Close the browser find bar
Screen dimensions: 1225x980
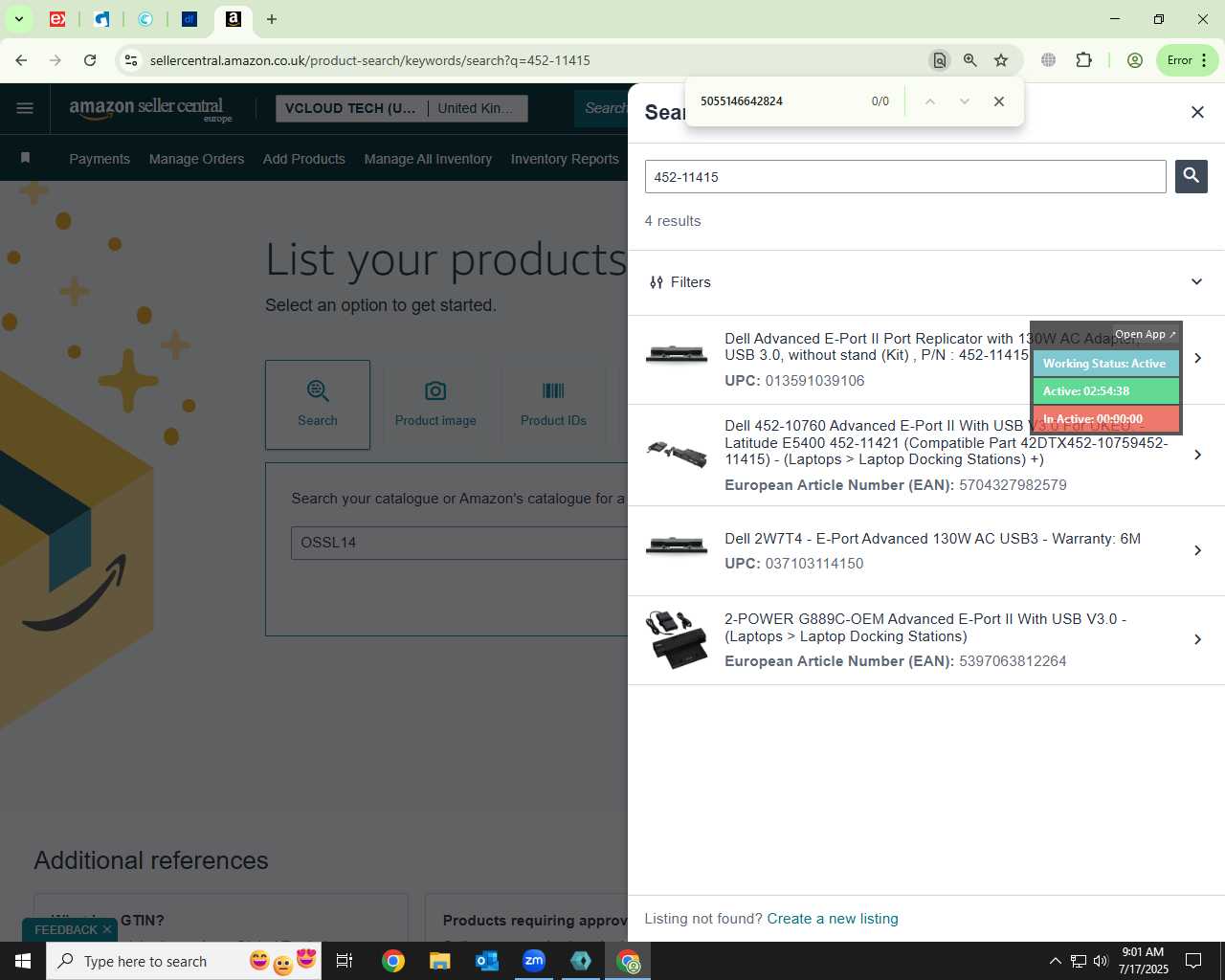999,101
